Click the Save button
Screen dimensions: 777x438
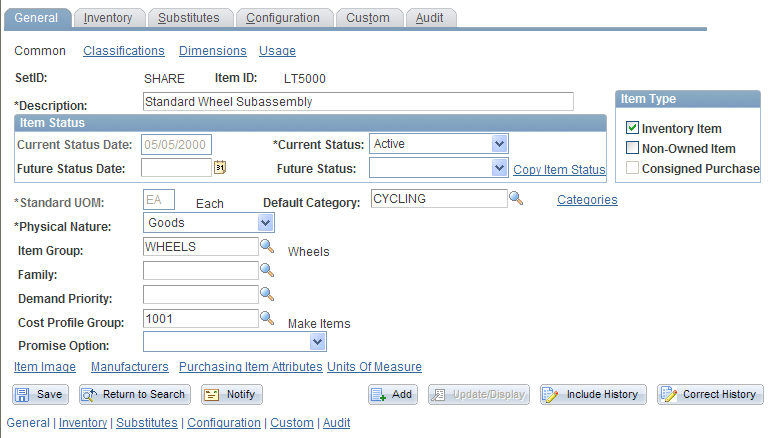click(41, 394)
